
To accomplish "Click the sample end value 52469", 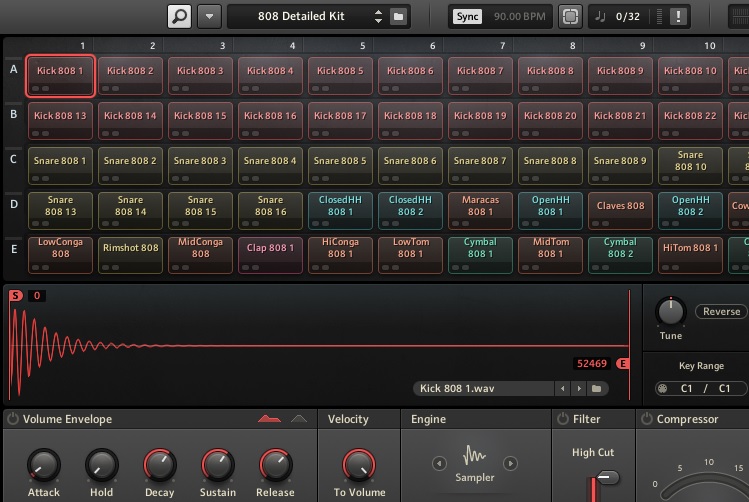I will coord(592,364).
